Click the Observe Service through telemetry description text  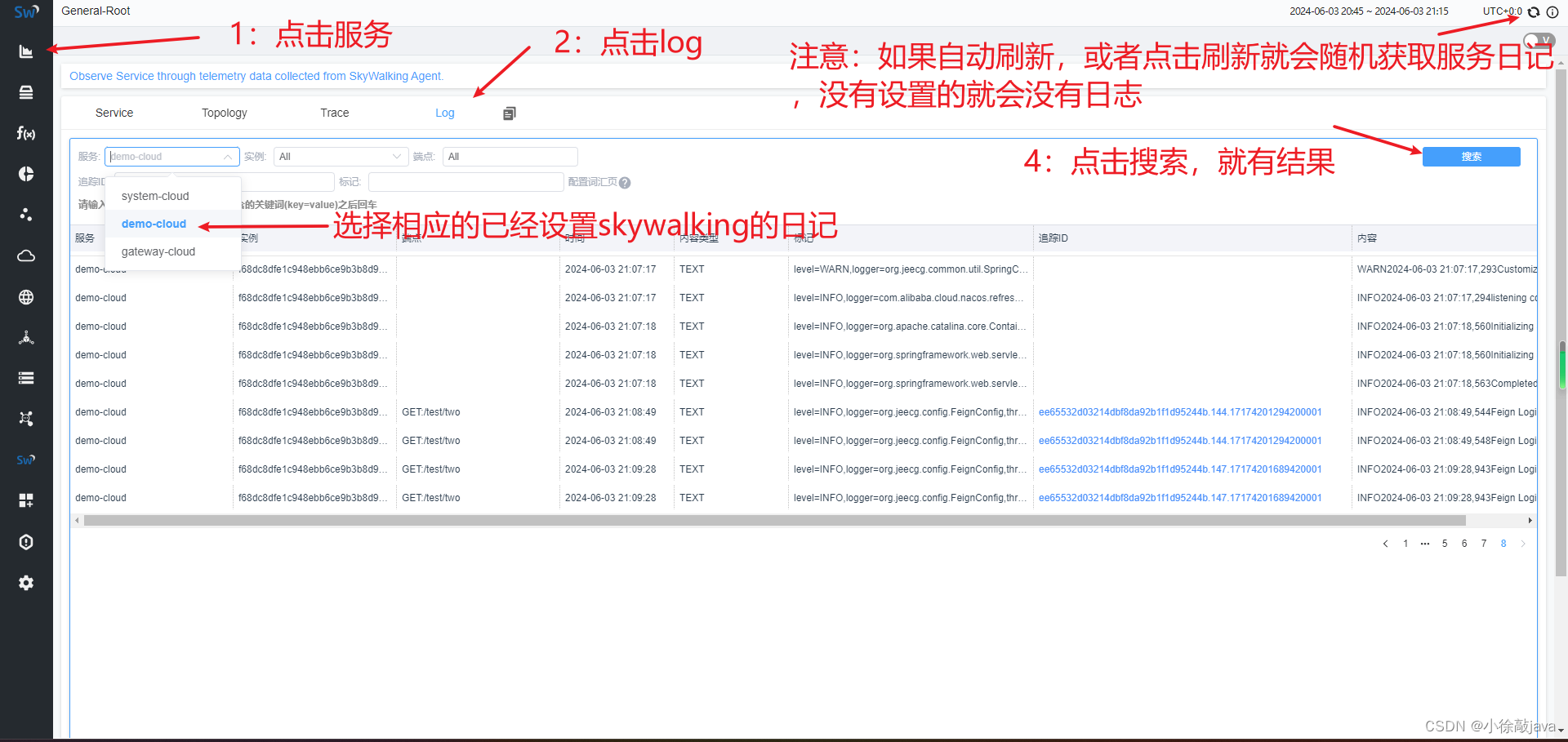[x=256, y=76]
